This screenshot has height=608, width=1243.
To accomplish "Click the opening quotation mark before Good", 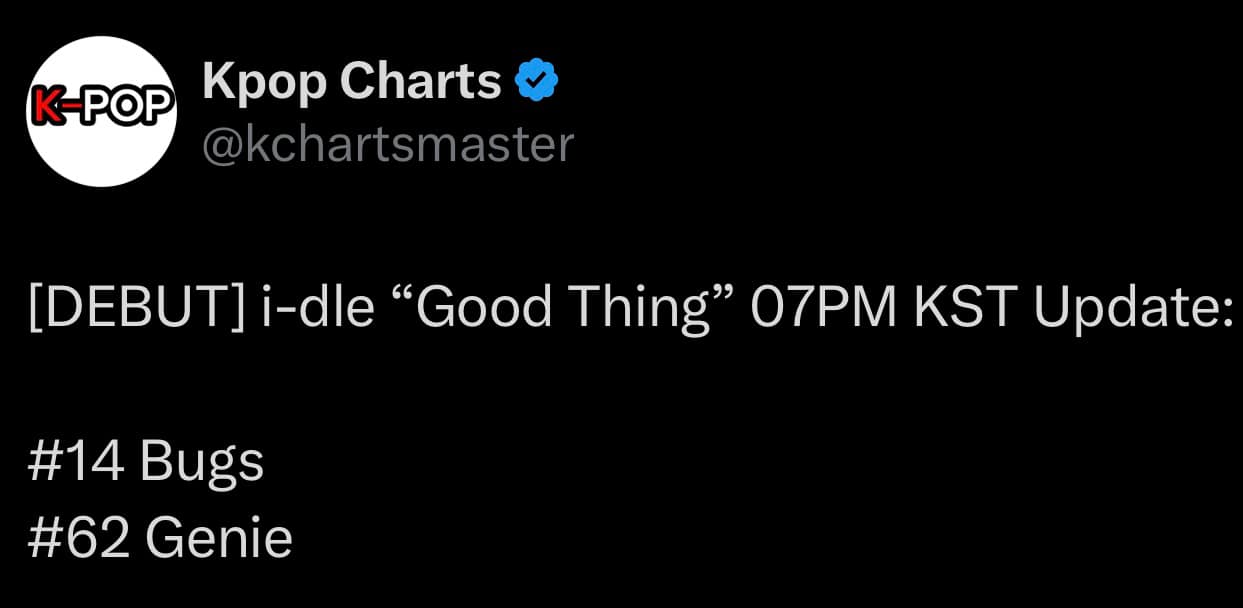I will [x=398, y=298].
